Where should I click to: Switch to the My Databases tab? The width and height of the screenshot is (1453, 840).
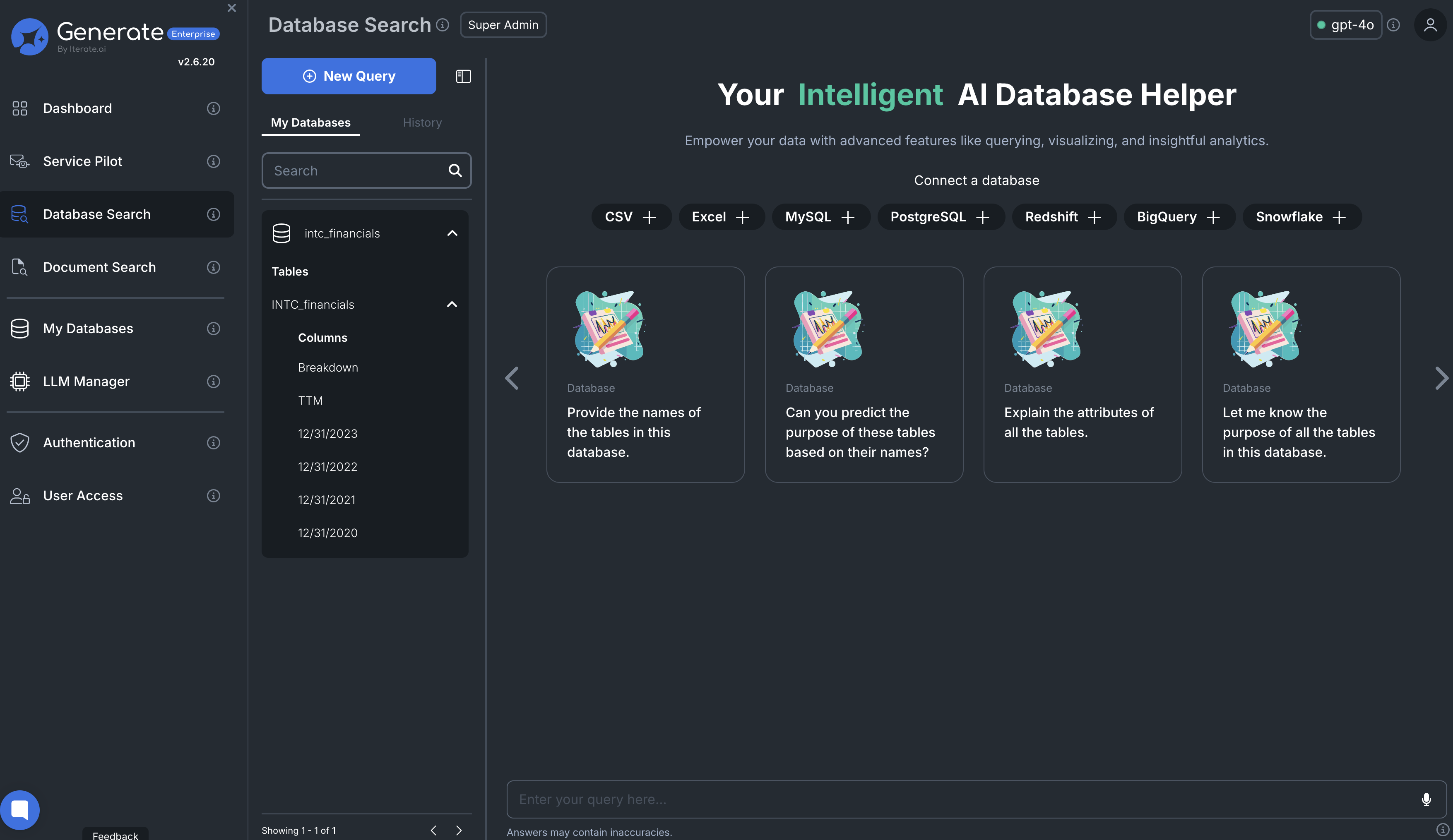(311, 123)
